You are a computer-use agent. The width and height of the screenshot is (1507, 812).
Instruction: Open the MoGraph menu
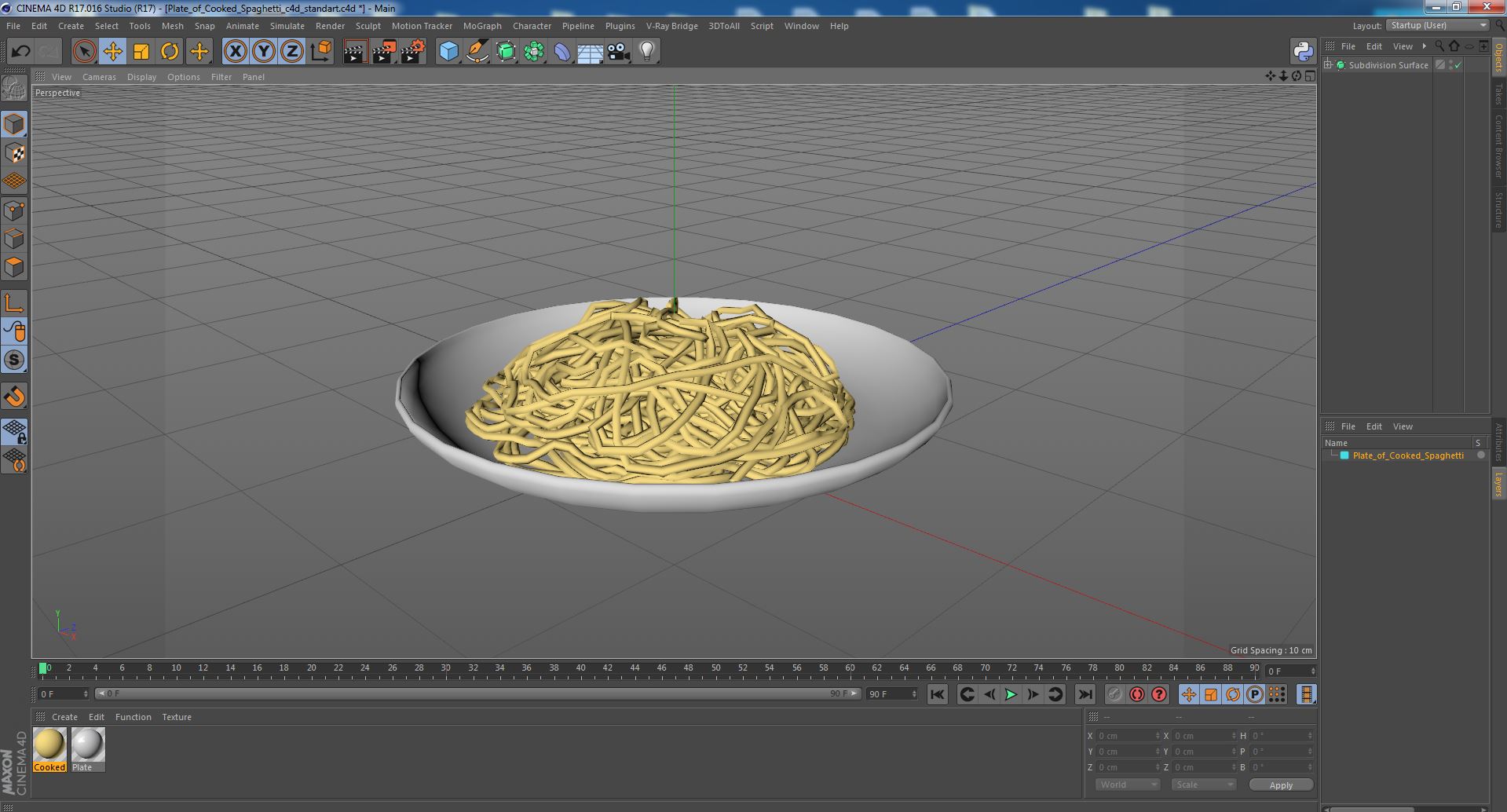coord(482,26)
